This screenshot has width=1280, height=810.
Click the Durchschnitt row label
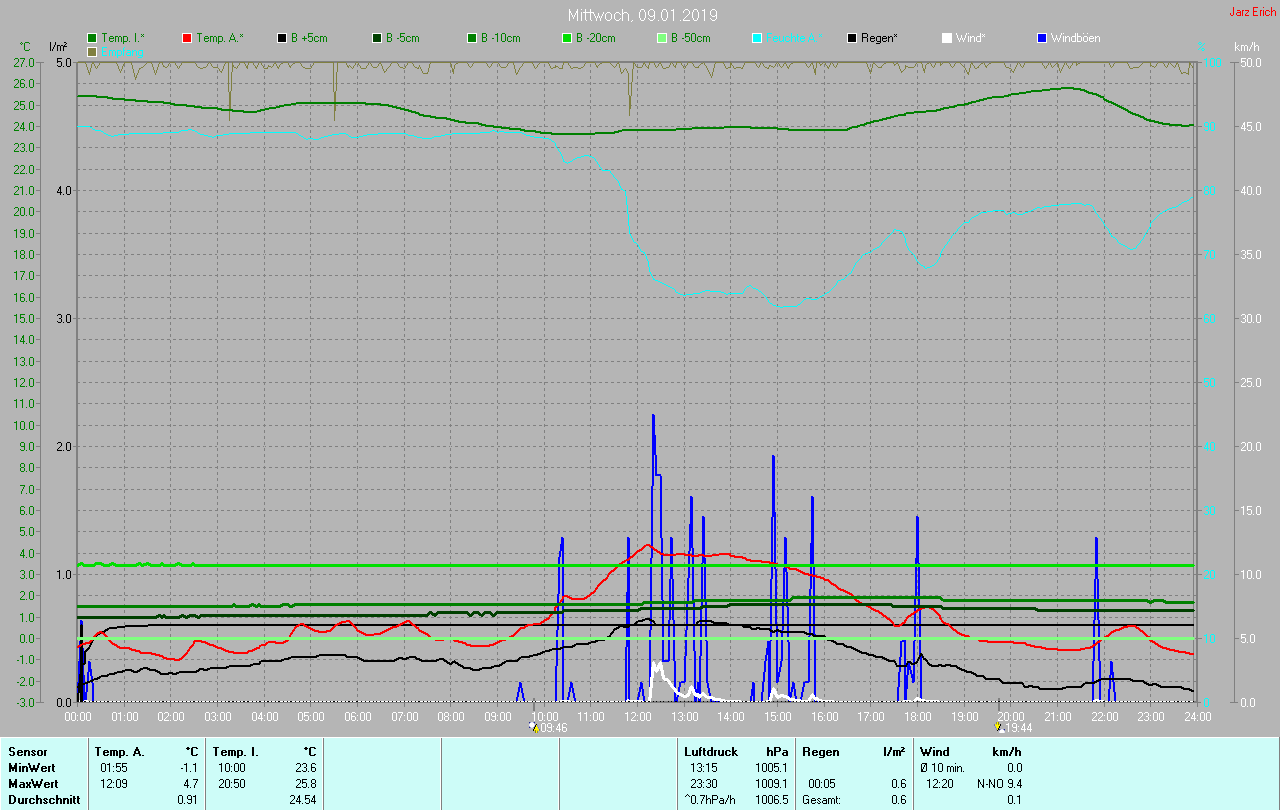[43, 800]
